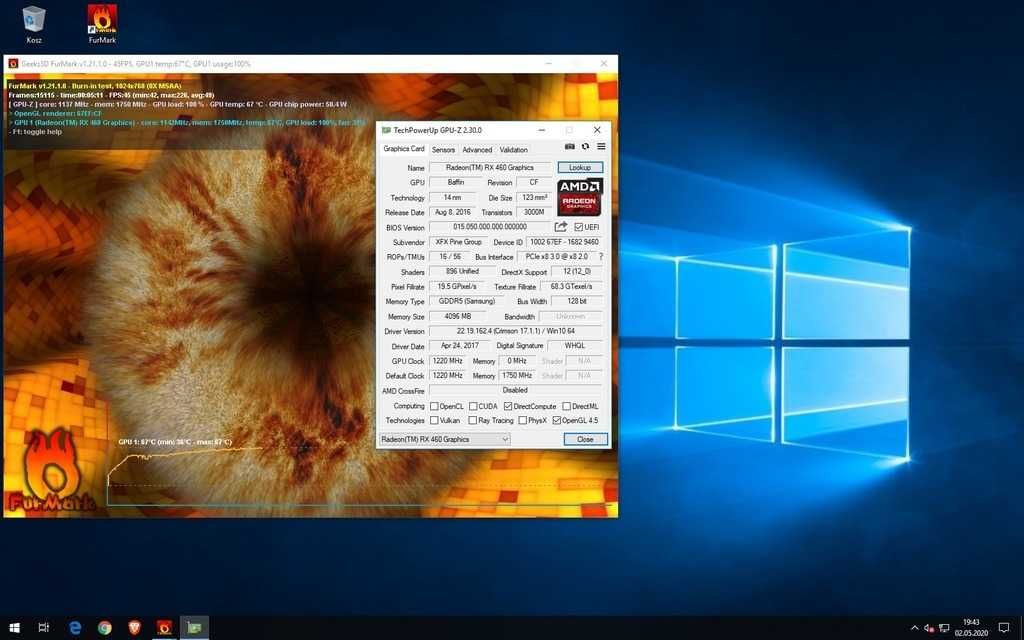The height and width of the screenshot is (640, 1024).
Task: Open the Windows Start menu
Action: pyautogui.click(x=14, y=628)
